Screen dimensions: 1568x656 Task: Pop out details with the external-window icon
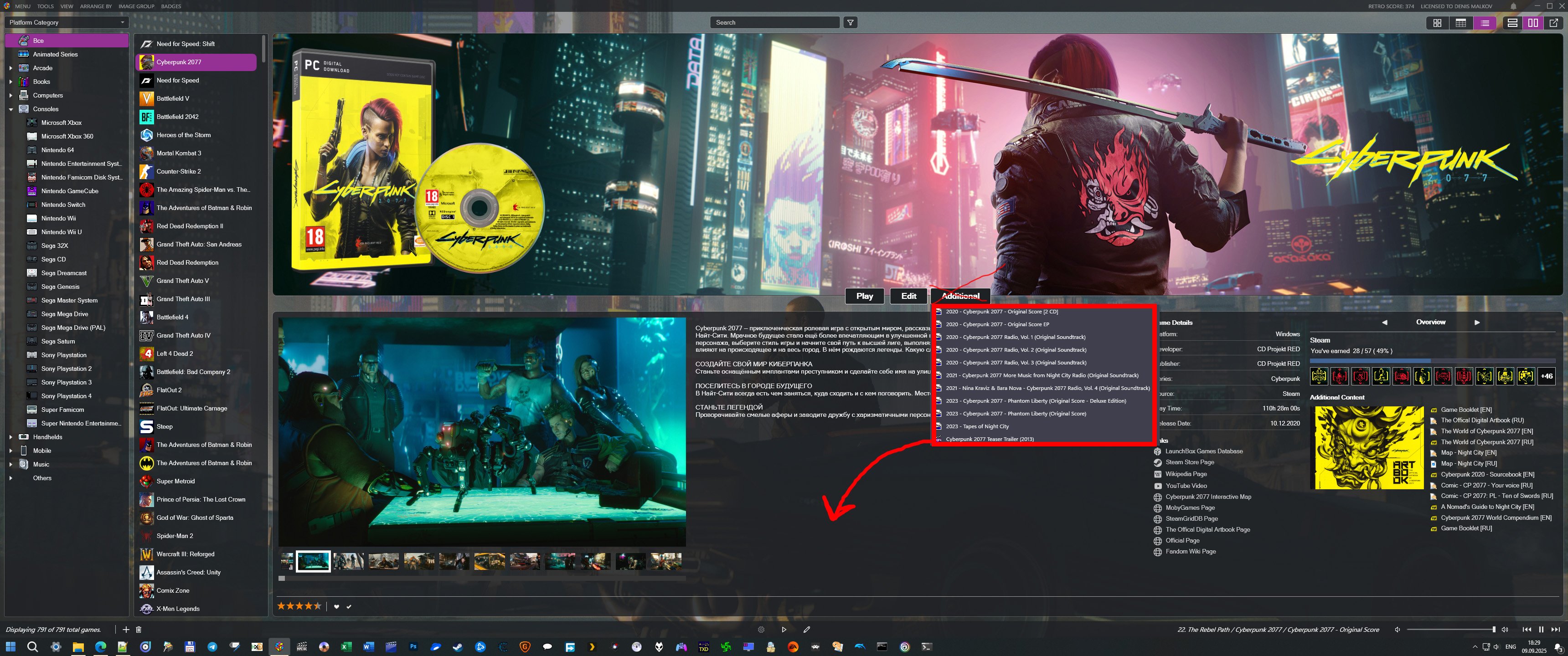pos(1553,22)
